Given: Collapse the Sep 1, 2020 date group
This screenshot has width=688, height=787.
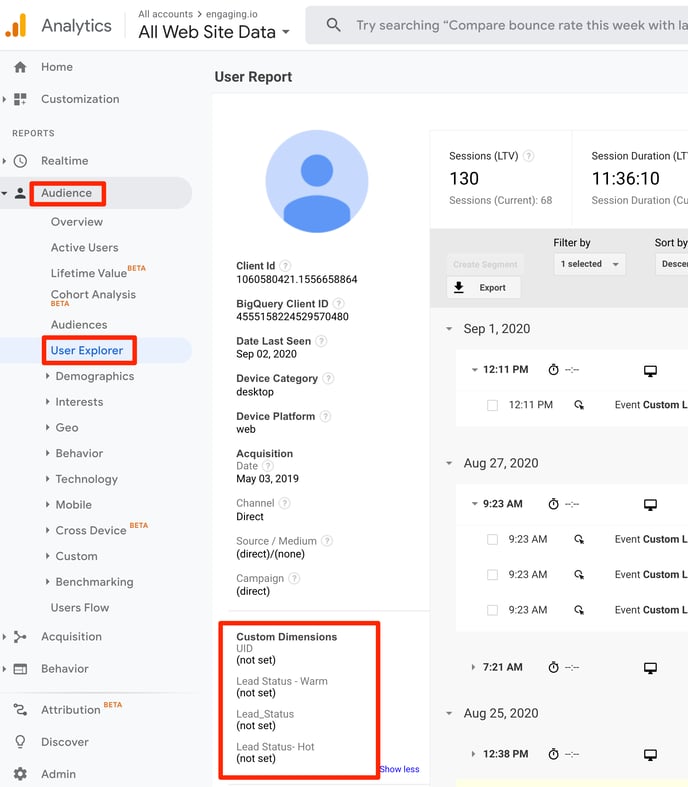Looking at the screenshot, I should [x=449, y=329].
